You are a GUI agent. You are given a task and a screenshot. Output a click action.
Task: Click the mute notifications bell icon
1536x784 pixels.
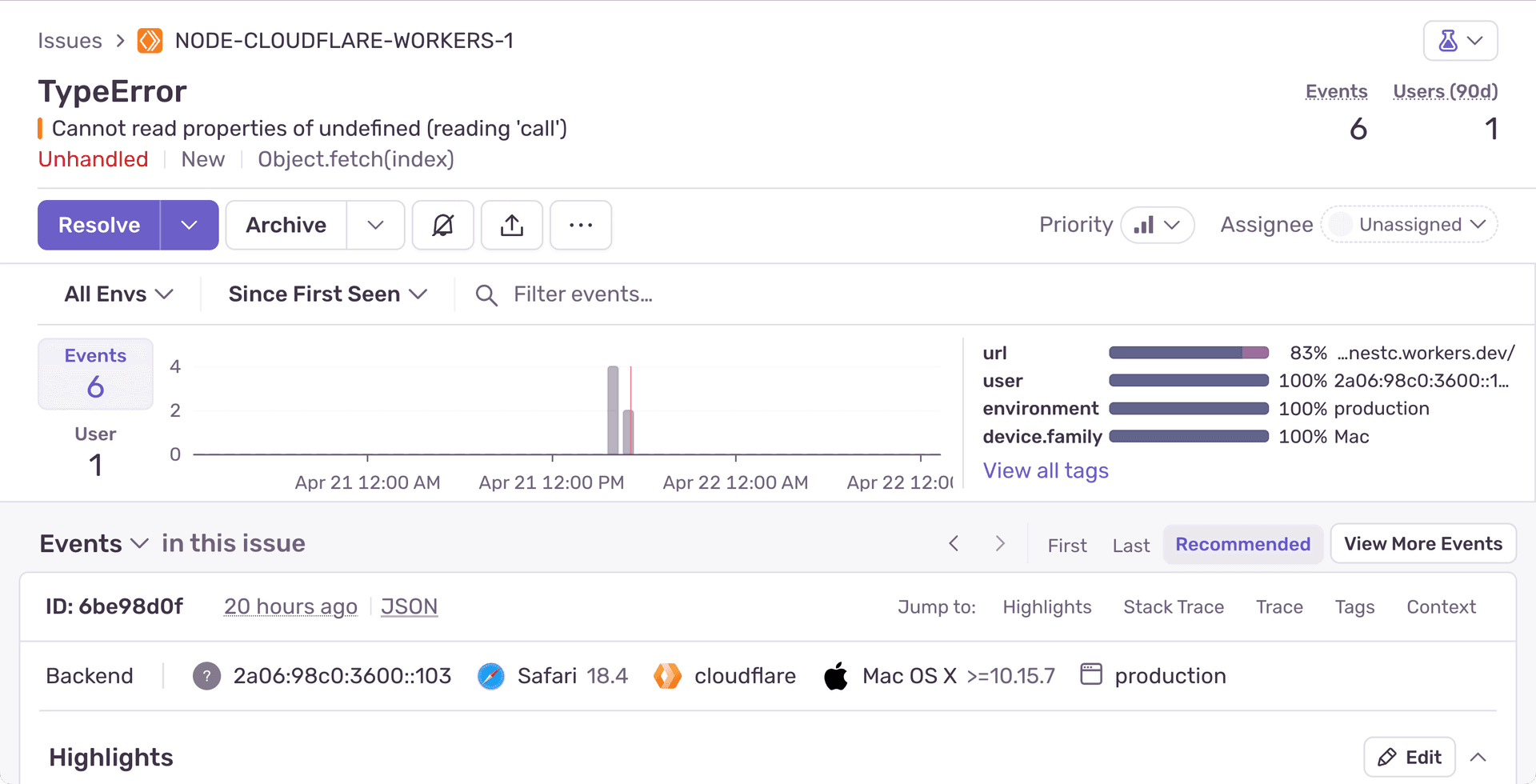click(x=442, y=226)
